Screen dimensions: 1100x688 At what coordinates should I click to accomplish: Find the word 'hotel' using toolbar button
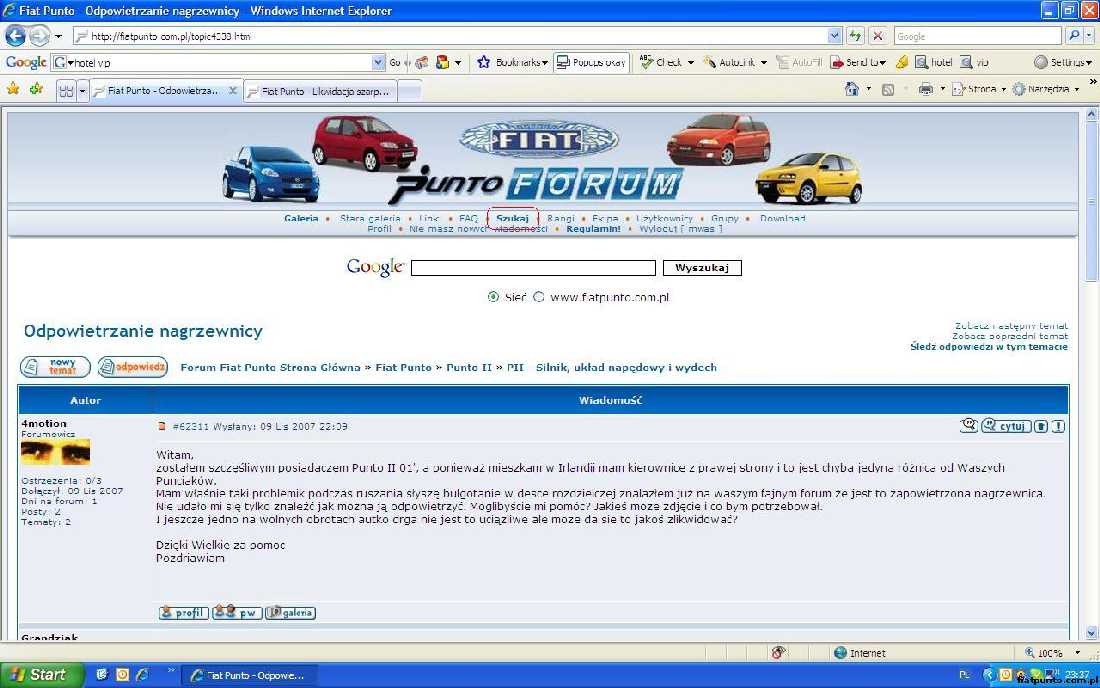[x=934, y=62]
